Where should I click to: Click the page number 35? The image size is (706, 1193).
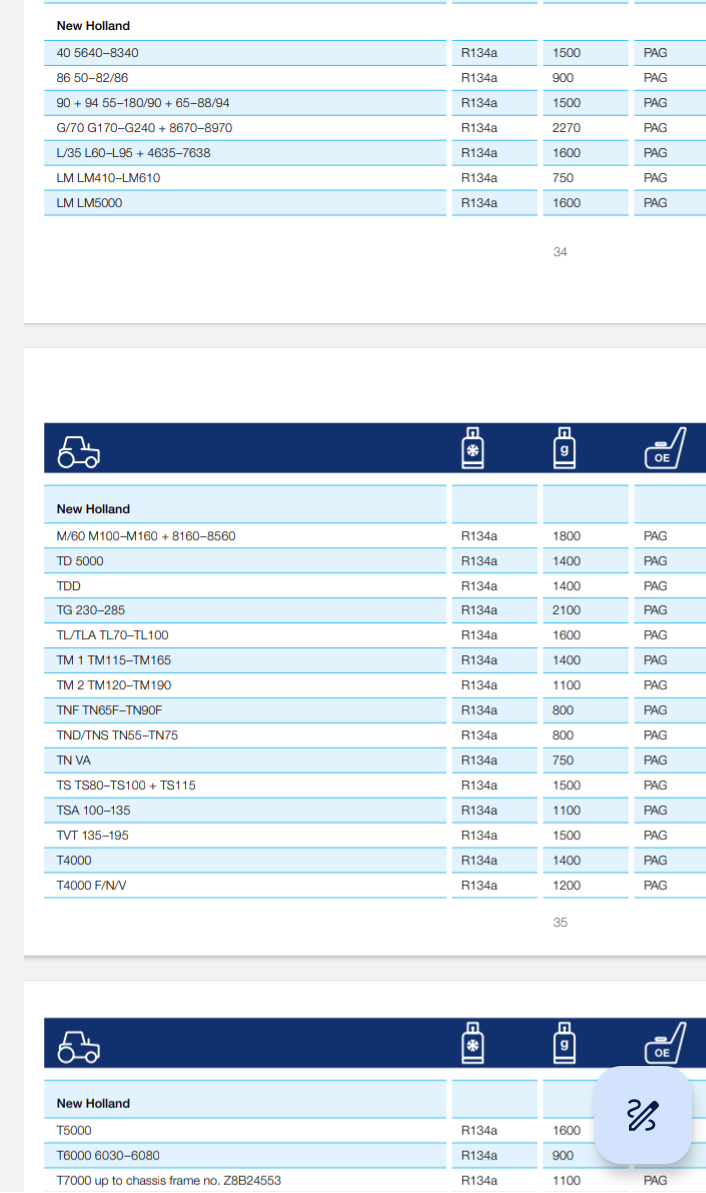[x=560, y=922]
